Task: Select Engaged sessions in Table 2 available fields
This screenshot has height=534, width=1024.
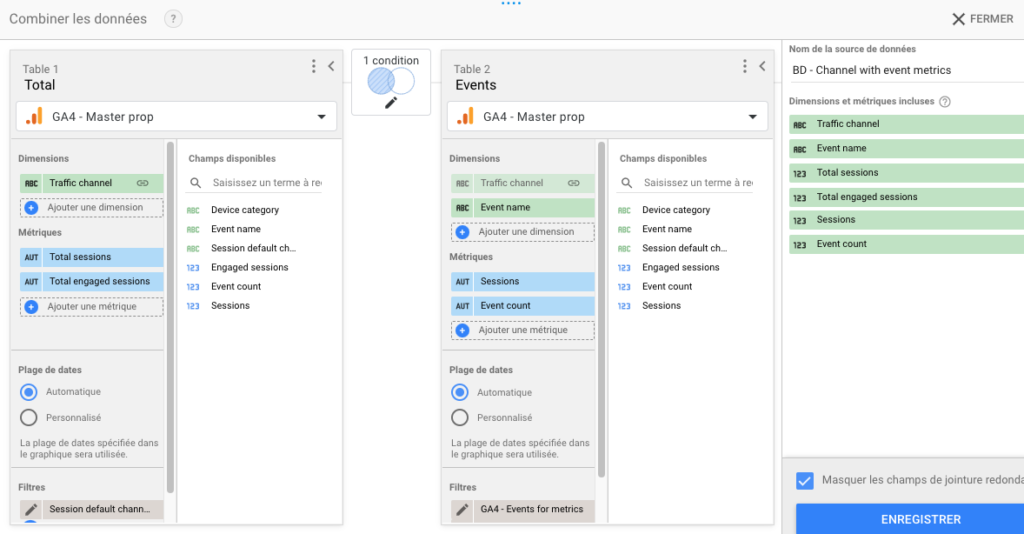Action: [680, 267]
